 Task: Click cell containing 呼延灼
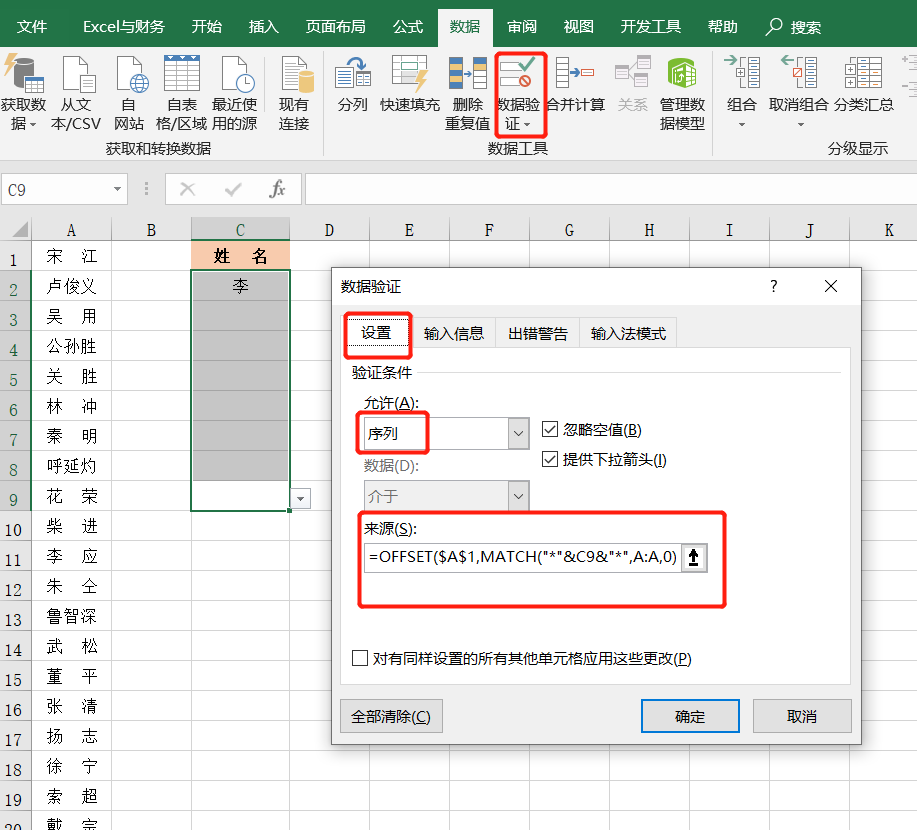(x=71, y=466)
